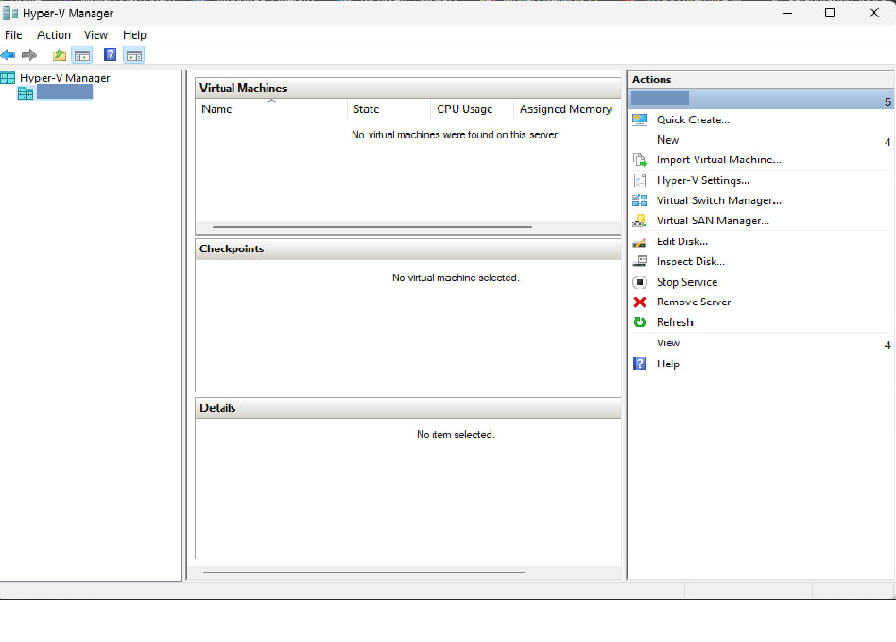This screenshot has width=896, height=642.
Task: Click the Actions pane title
Action: pyautogui.click(x=651, y=79)
